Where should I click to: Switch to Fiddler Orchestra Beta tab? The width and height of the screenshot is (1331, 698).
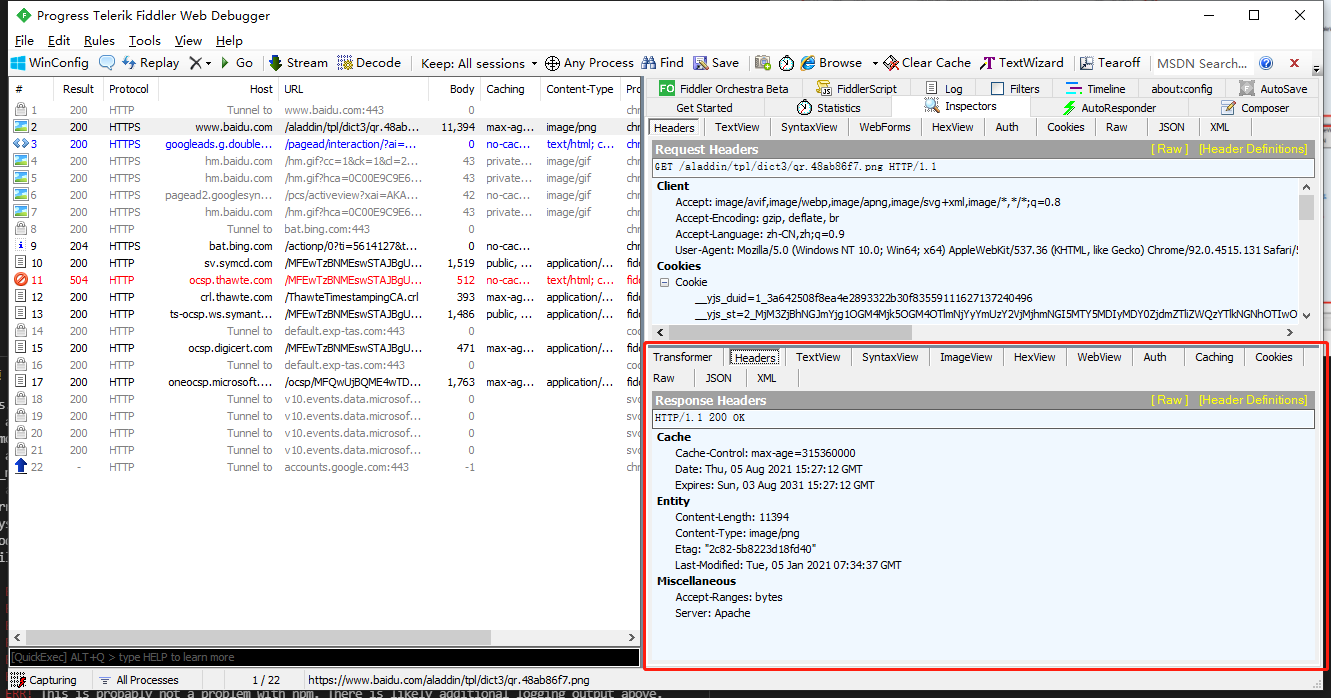(724, 89)
